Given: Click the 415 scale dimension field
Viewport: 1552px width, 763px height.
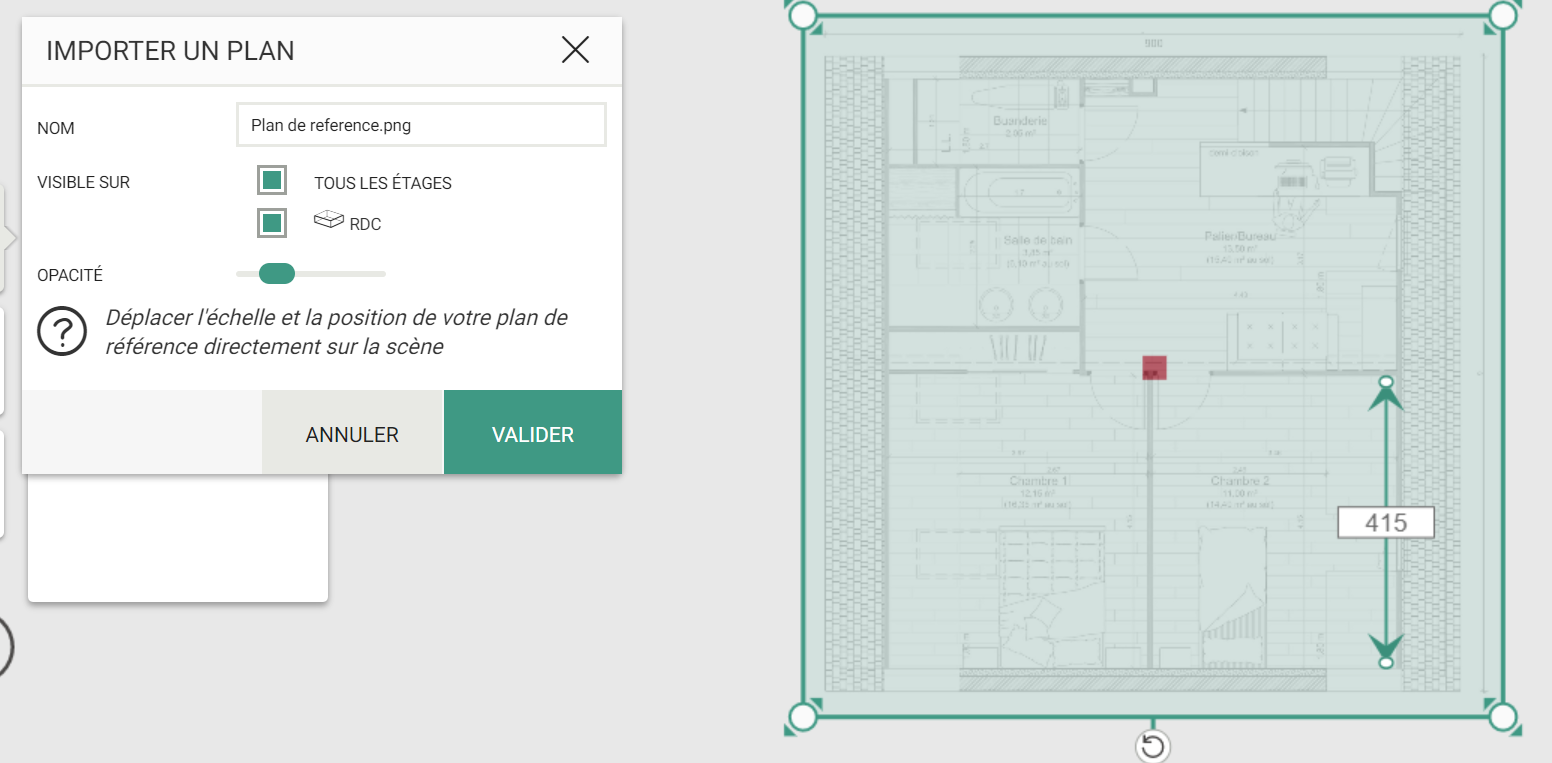Looking at the screenshot, I should (1386, 522).
